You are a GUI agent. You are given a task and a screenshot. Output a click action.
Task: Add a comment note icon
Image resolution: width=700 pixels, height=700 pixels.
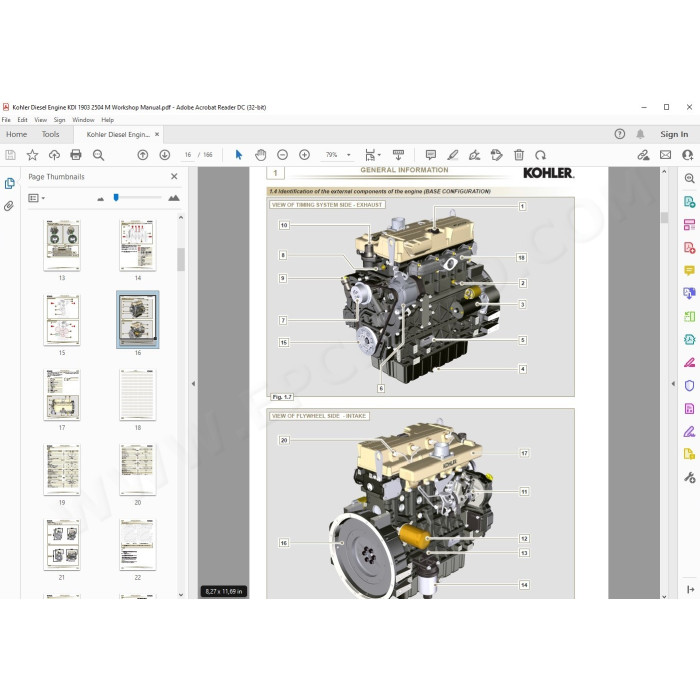[431, 155]
